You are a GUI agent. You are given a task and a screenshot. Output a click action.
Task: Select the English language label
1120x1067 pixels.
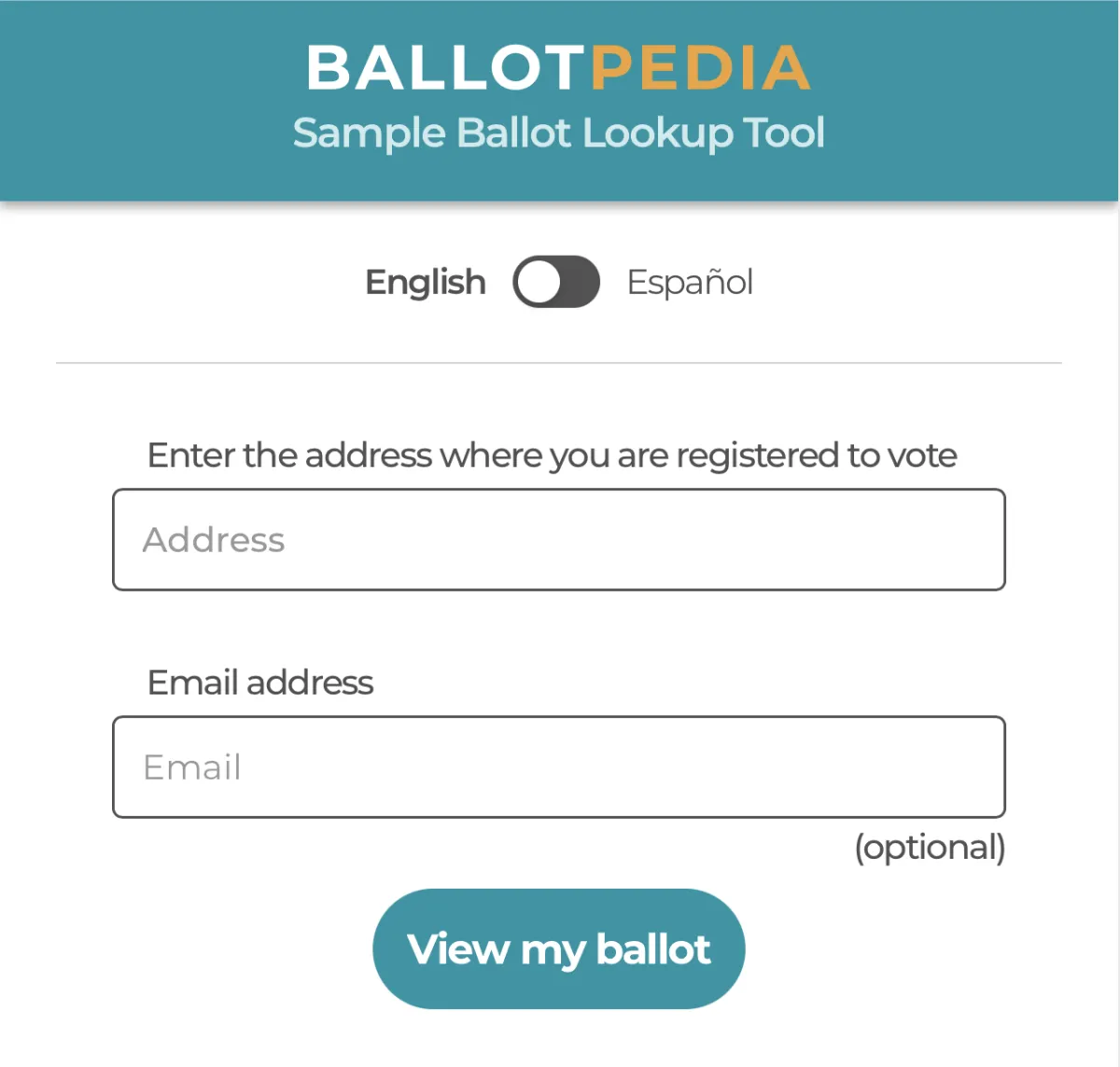(x=426, y=282)
